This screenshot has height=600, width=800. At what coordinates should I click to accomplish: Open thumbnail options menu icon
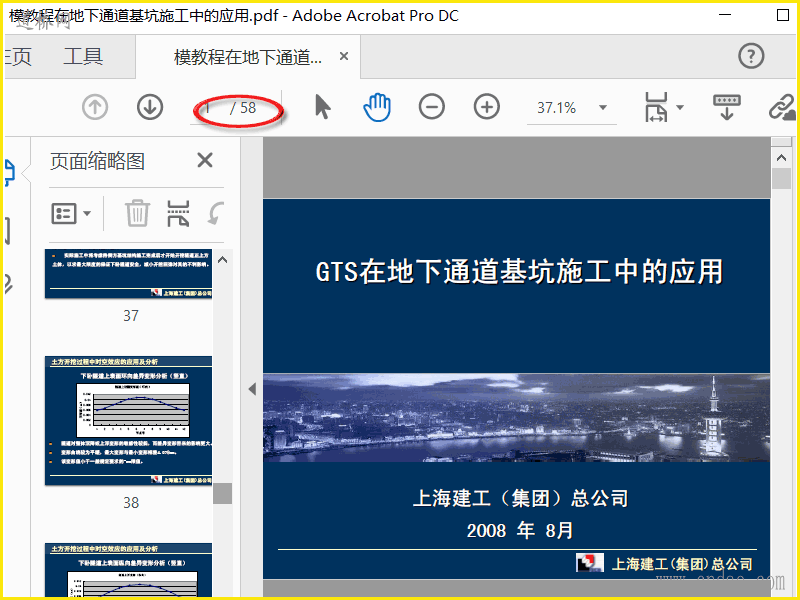(x=64, y=213)
